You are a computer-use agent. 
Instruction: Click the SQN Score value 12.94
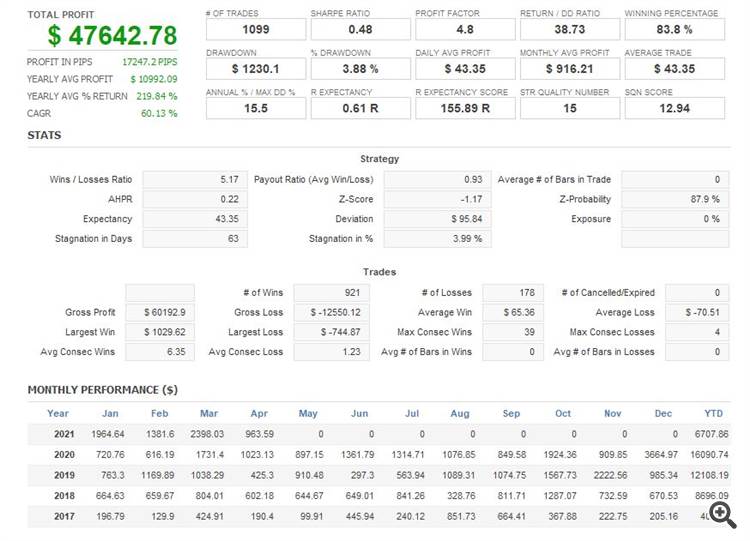click(674, 108)
